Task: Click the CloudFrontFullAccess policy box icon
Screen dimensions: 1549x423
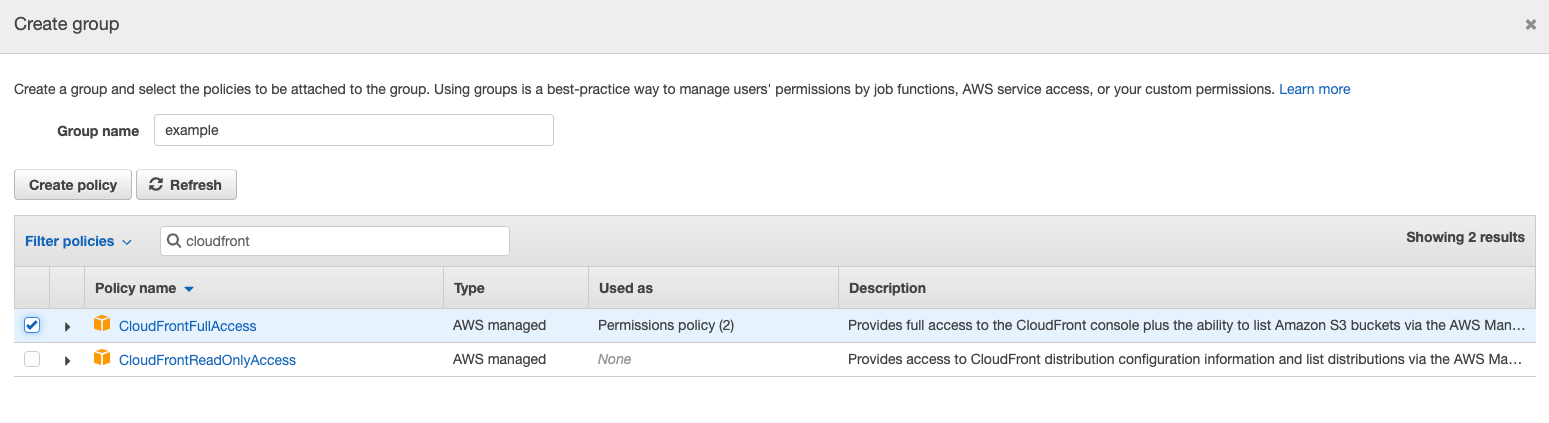Action: coord(101,324)
